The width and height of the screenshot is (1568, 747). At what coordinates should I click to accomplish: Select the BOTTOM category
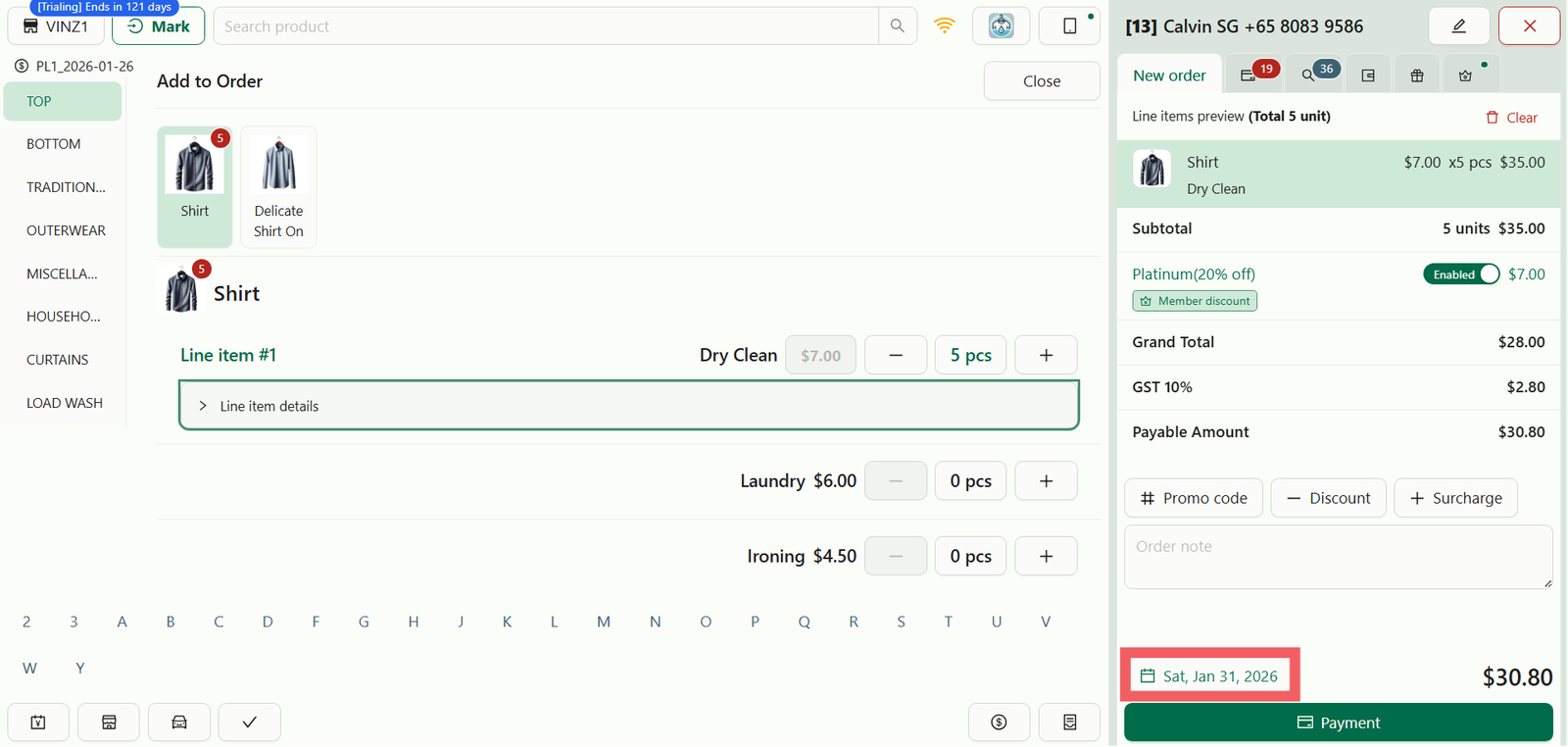pos(63,144)
